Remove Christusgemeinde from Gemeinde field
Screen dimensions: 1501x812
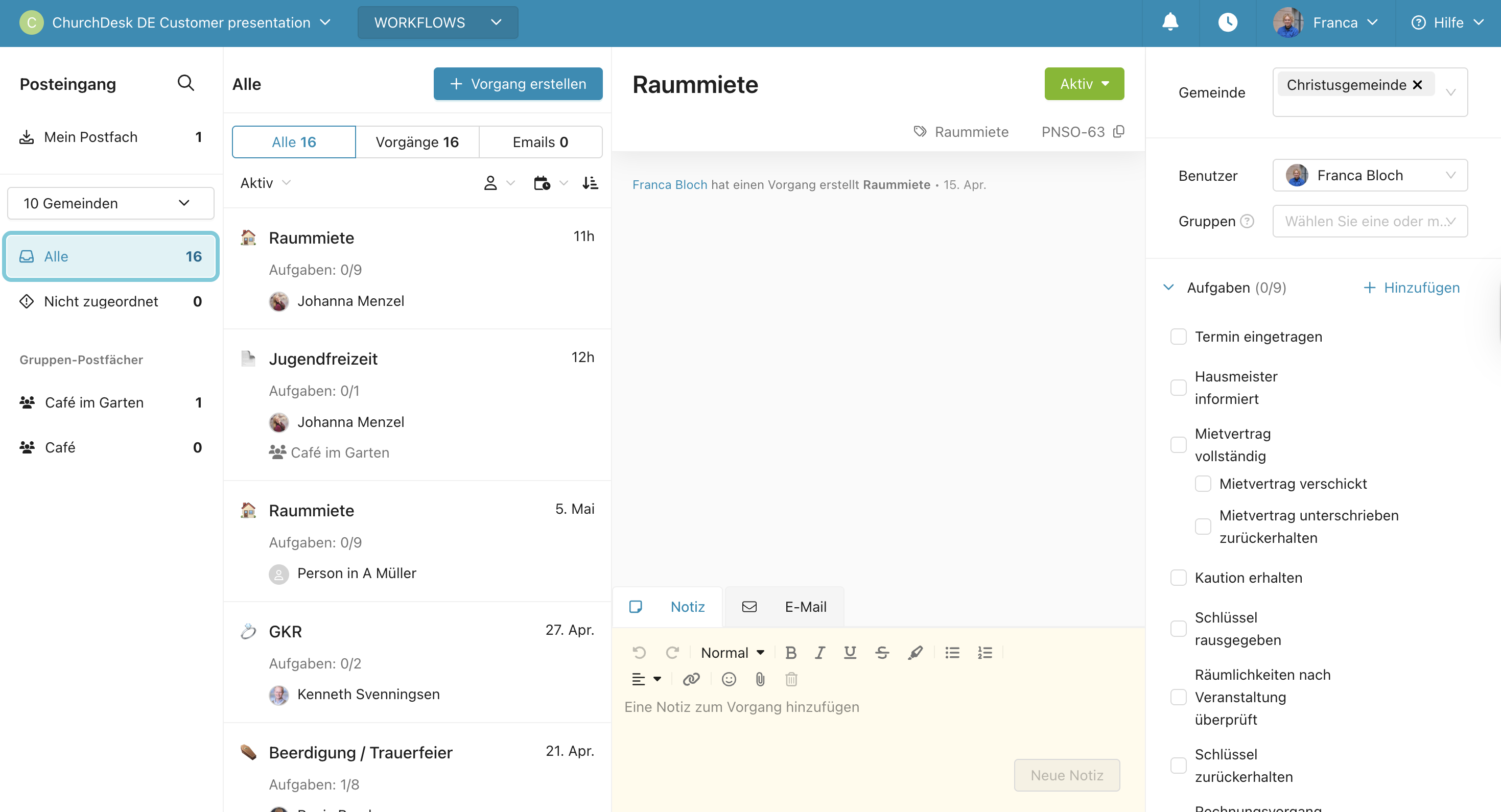(1418, 84)
